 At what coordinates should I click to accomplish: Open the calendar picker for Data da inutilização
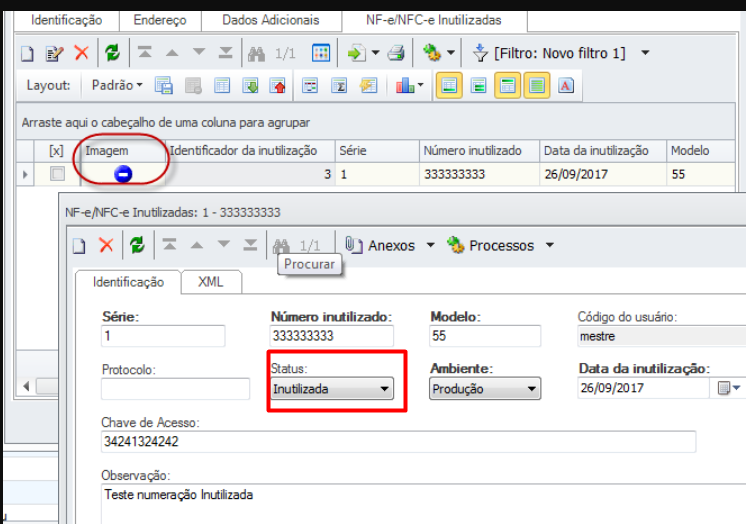(728, 388)
